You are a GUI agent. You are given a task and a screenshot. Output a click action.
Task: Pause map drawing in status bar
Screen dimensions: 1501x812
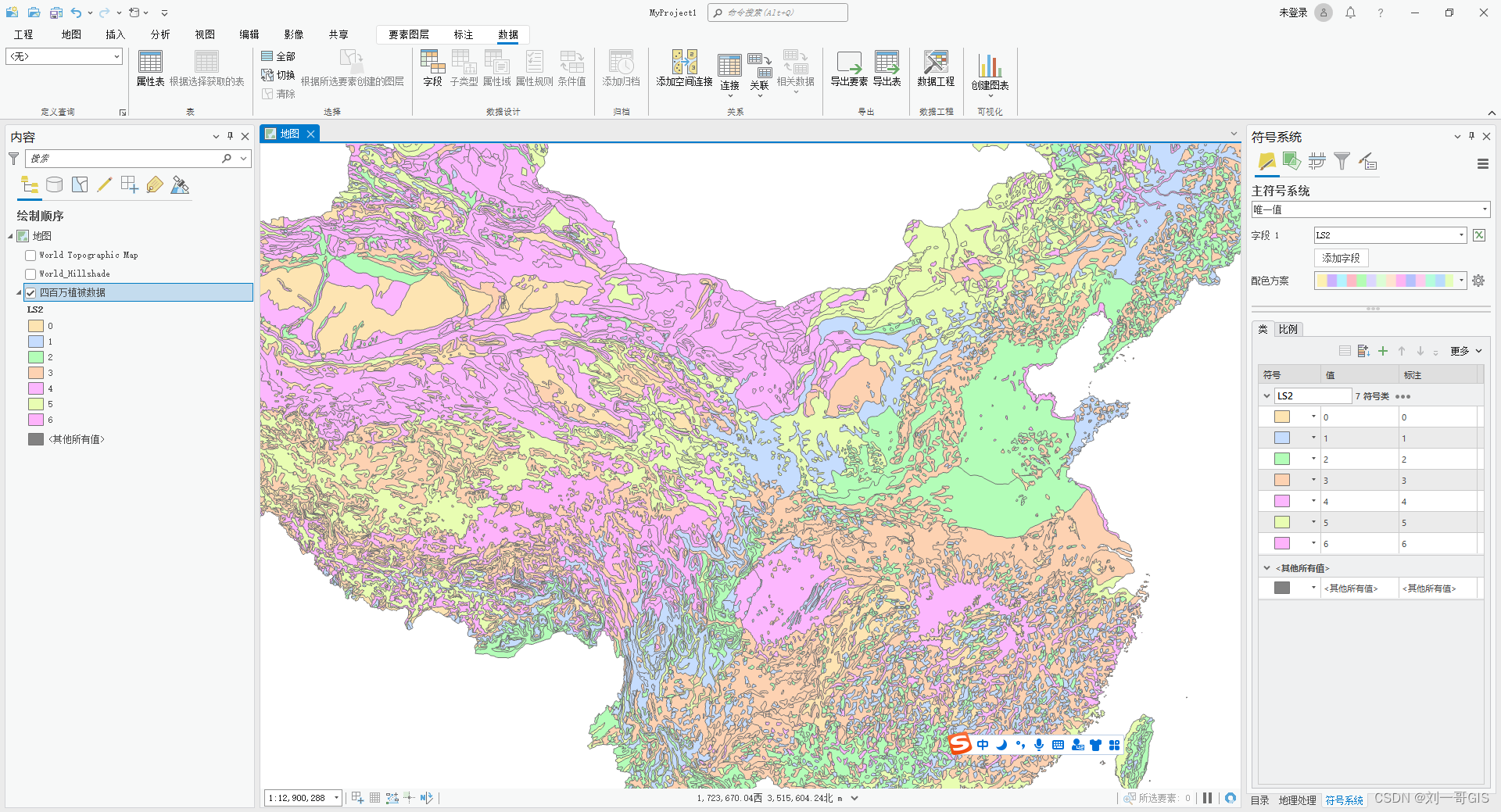(1208, 798)
